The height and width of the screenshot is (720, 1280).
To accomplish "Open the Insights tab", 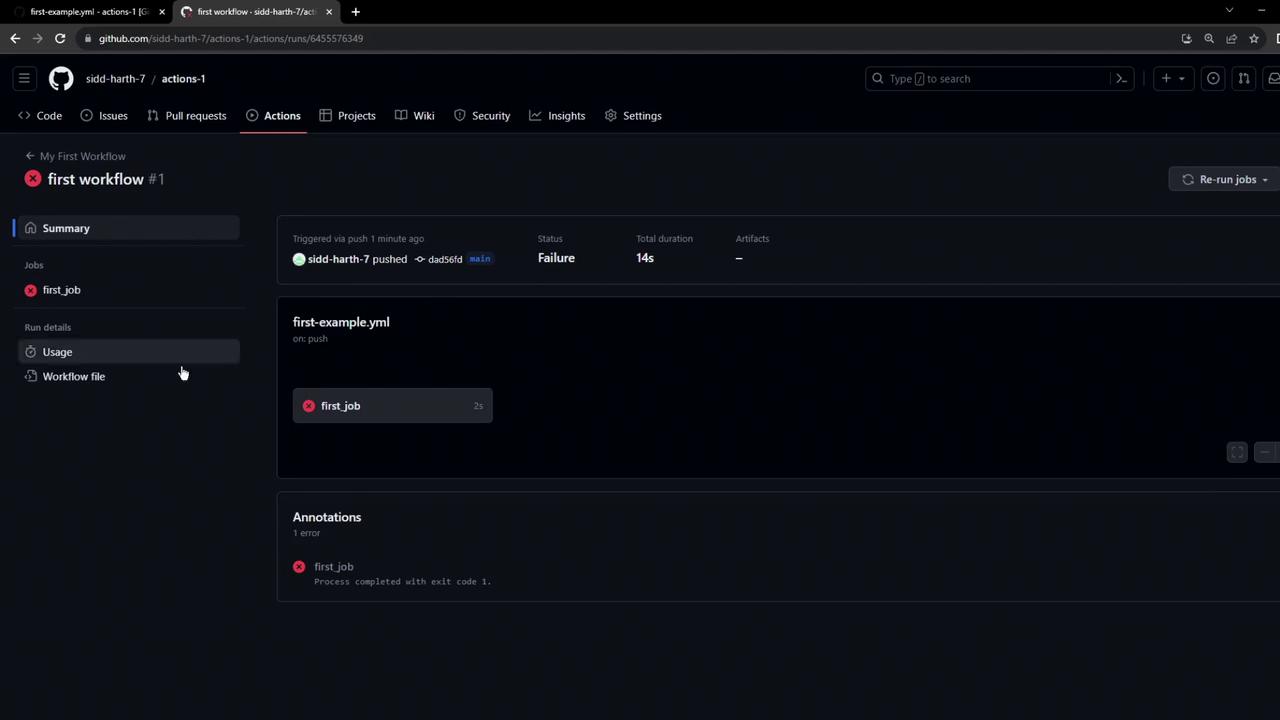I will pyautogui.click(x=557, y=115).
